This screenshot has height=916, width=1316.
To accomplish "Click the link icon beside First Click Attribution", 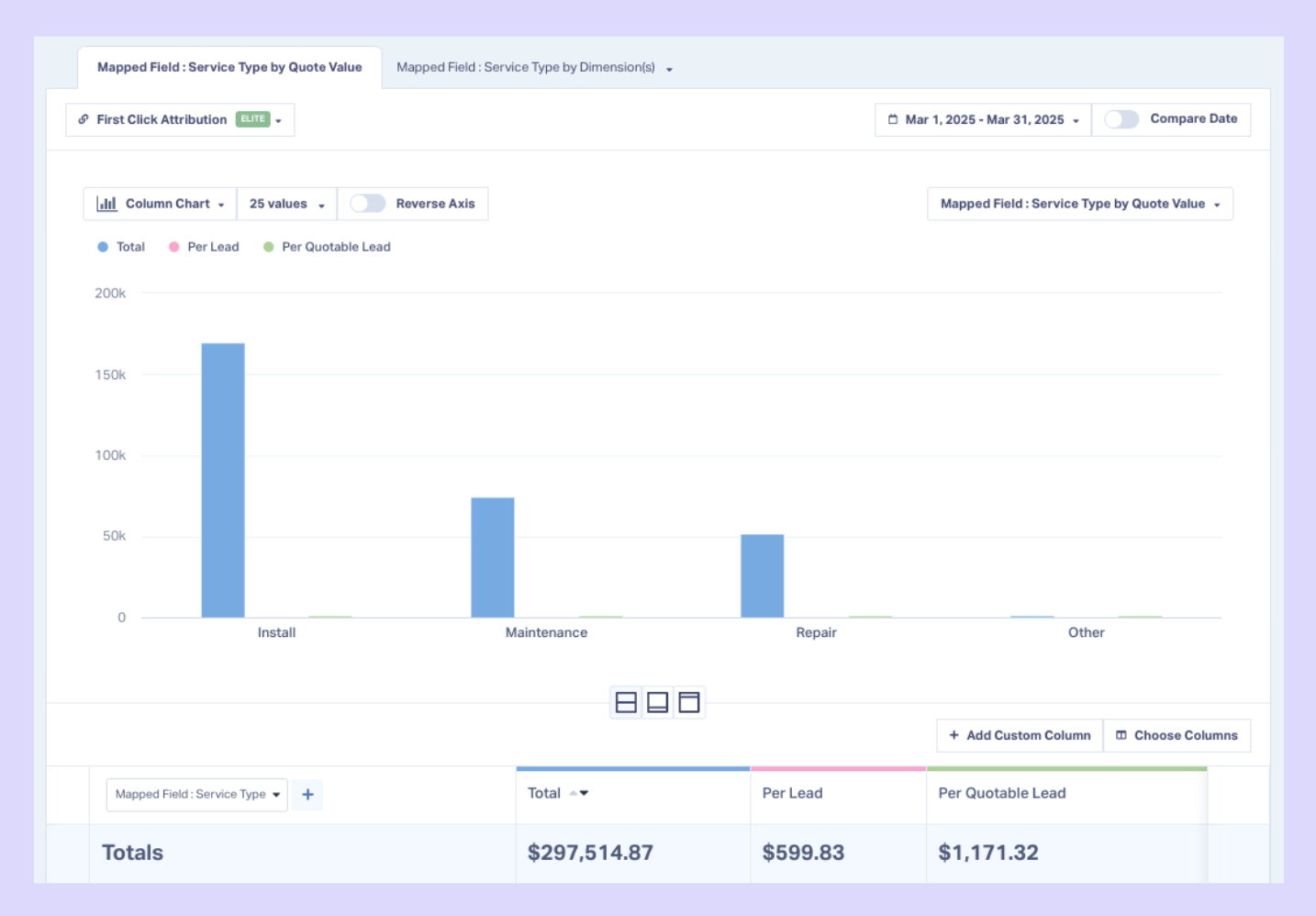I will click(84, 119).
